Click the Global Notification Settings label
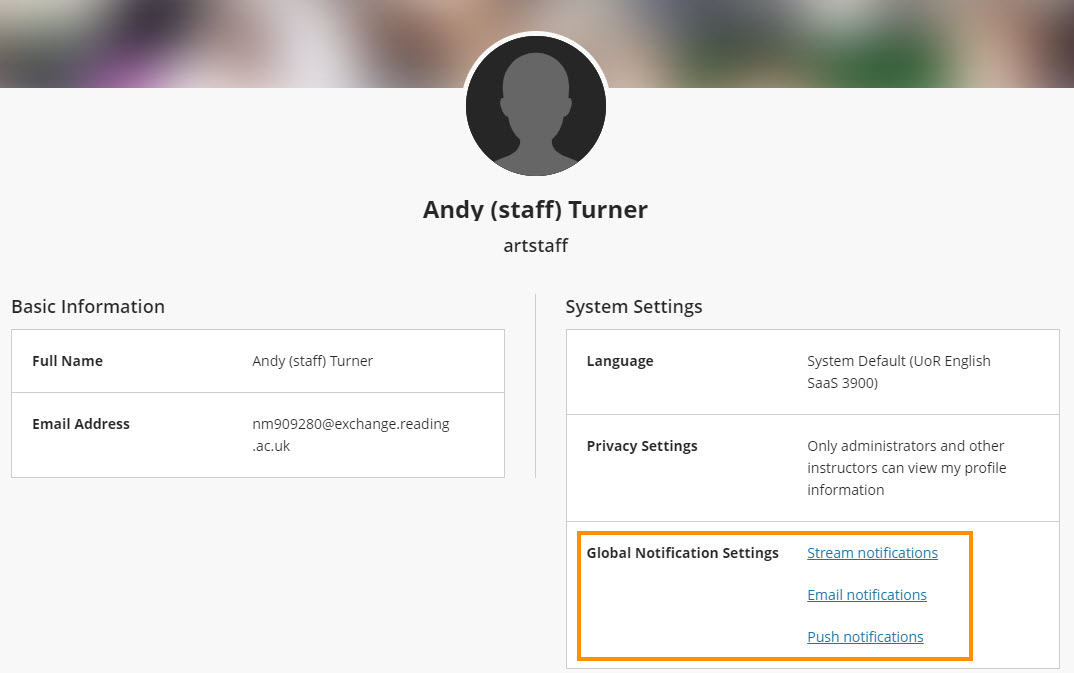Screen dimensions: 1074x673 click(x=682, y=553)
